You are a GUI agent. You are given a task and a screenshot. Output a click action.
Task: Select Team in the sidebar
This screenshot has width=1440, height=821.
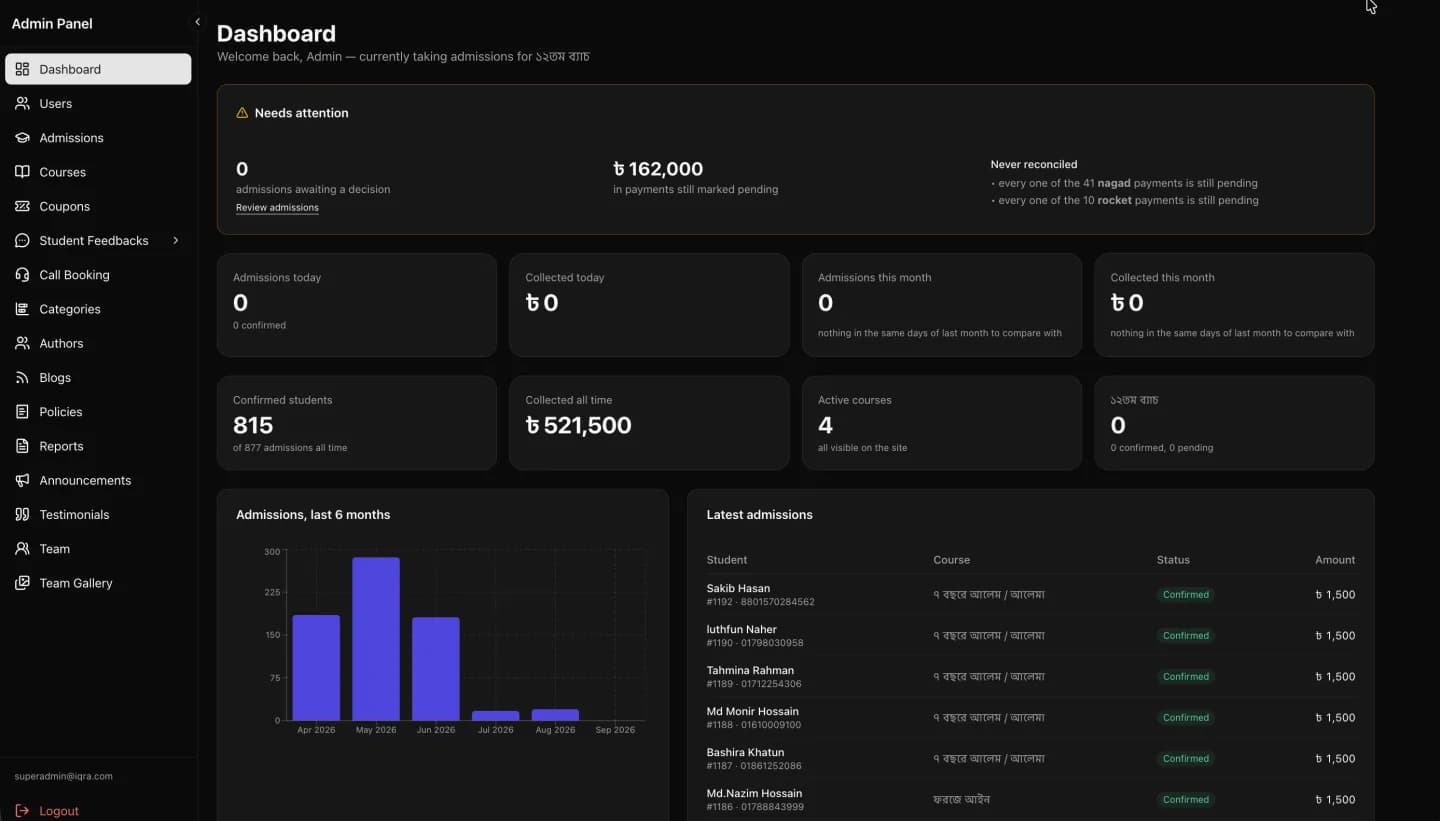pos(98,549)
